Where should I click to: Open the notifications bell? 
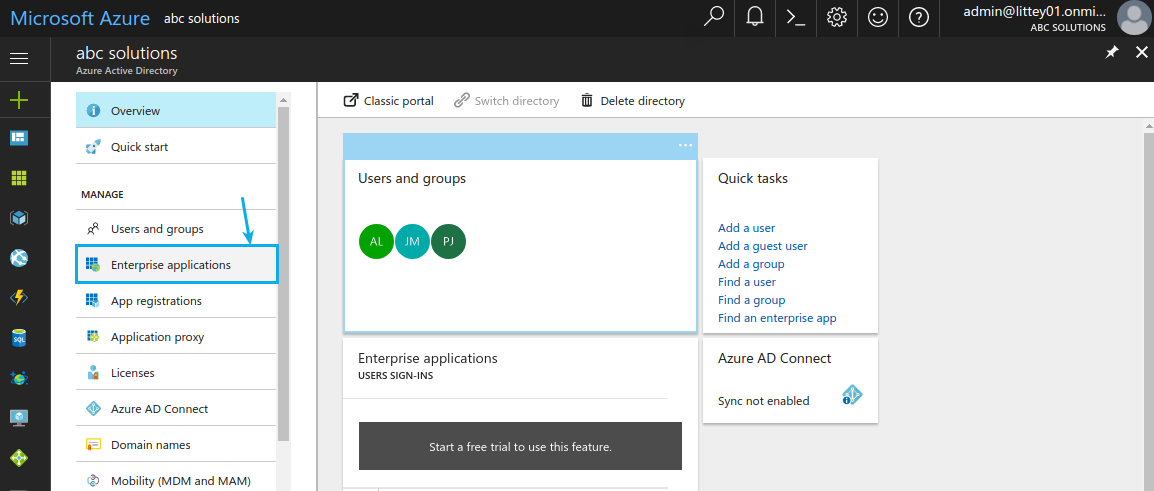tap(754, 18)
